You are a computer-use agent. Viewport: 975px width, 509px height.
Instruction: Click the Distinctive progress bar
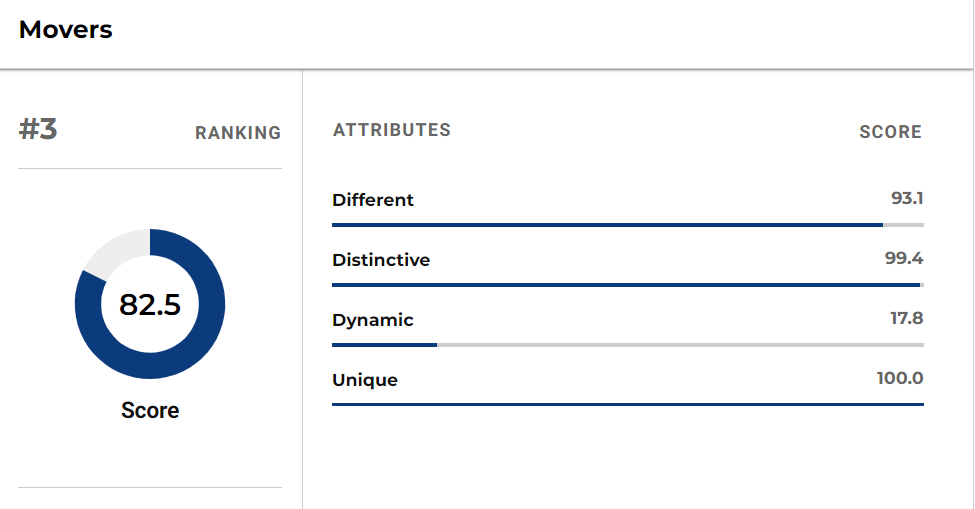point(628,285)
